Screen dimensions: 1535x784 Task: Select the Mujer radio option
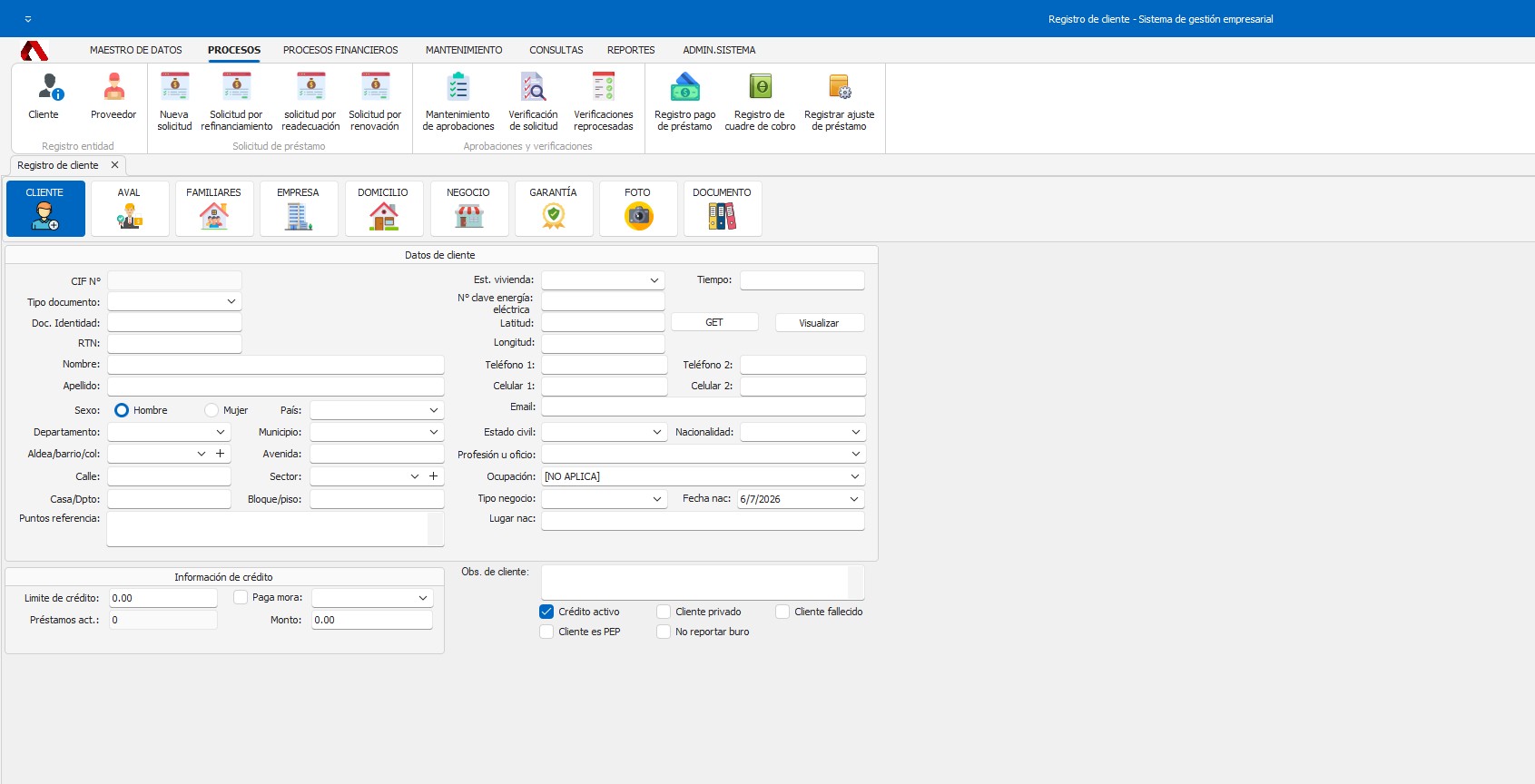pos(212,410)
